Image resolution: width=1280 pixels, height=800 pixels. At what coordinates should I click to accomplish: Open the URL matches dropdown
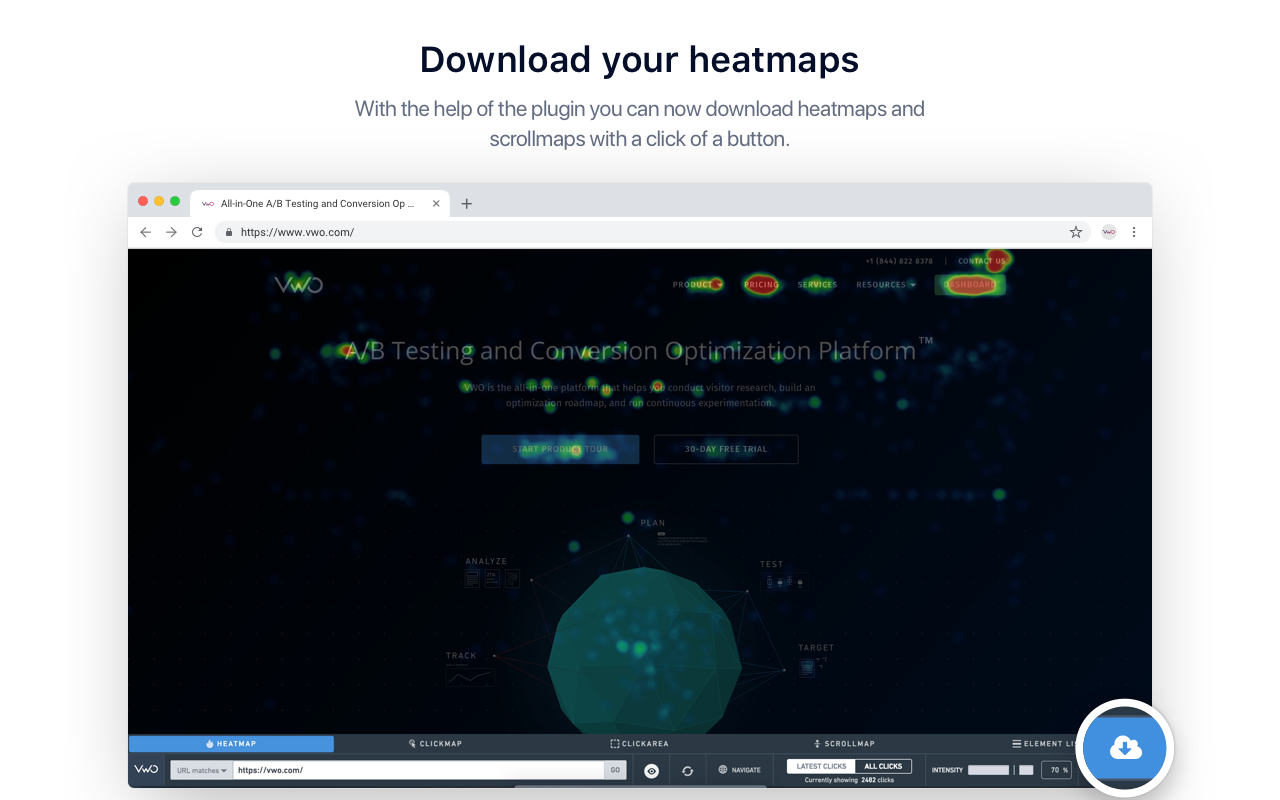(x=201, y=770)
